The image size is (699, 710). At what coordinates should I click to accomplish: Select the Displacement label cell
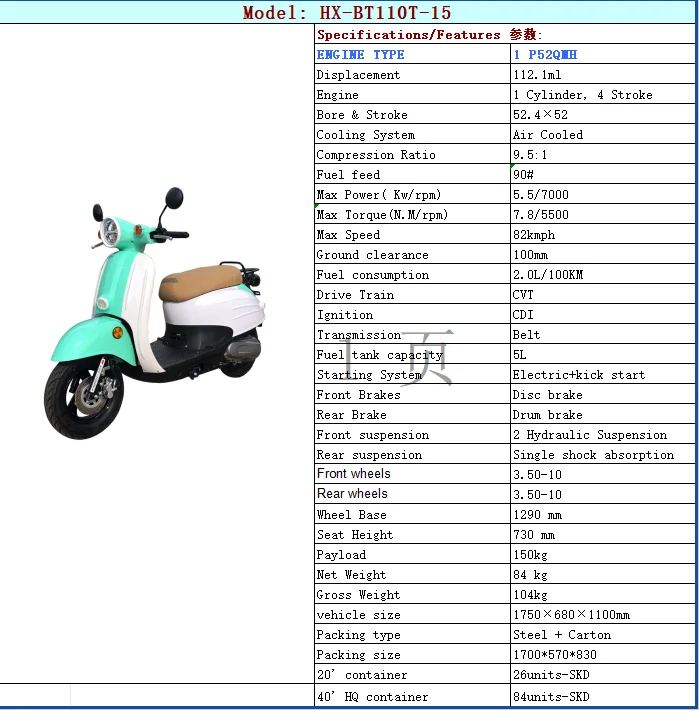(412, 74)
